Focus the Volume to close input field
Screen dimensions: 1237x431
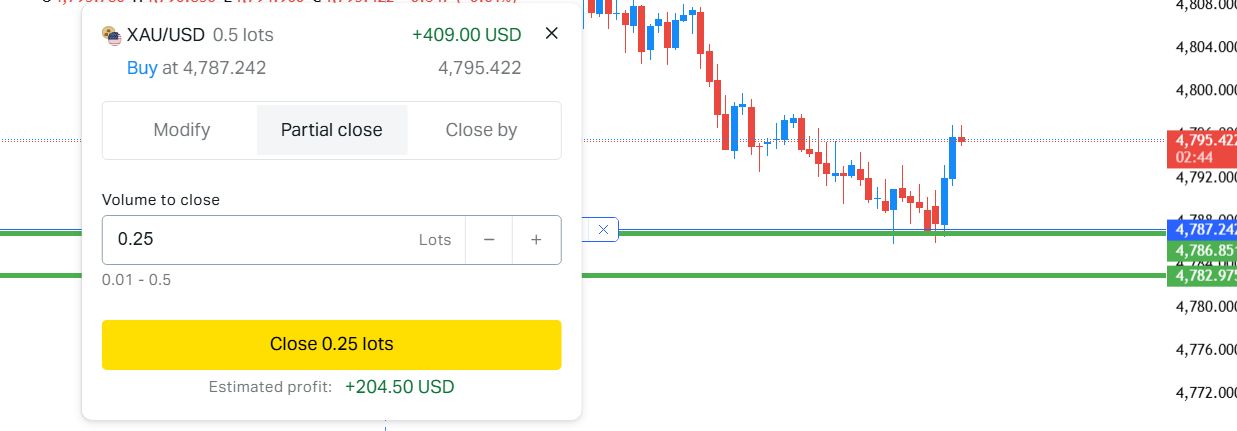260,240
